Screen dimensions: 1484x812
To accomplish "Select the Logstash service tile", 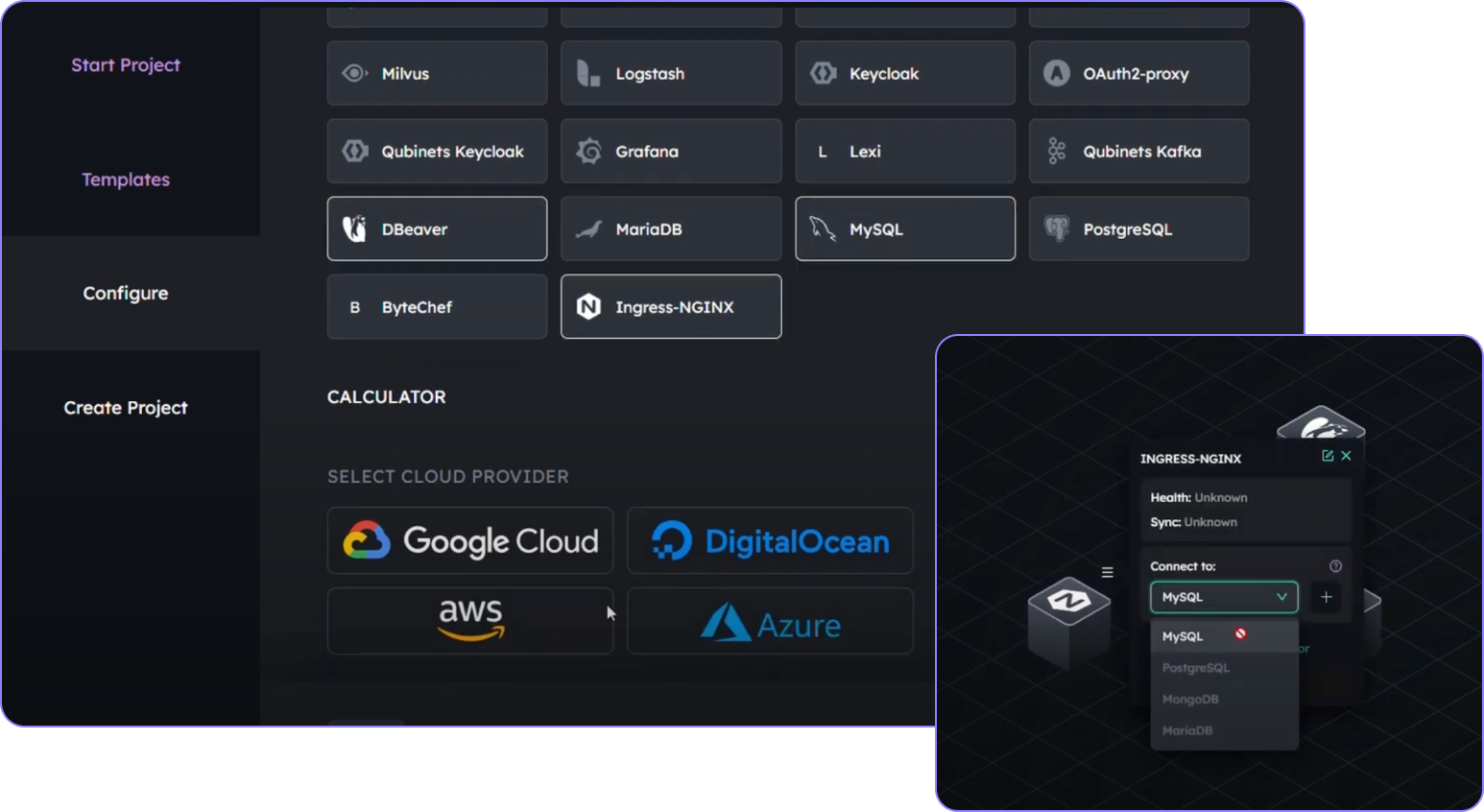I will tap(671, 73).
